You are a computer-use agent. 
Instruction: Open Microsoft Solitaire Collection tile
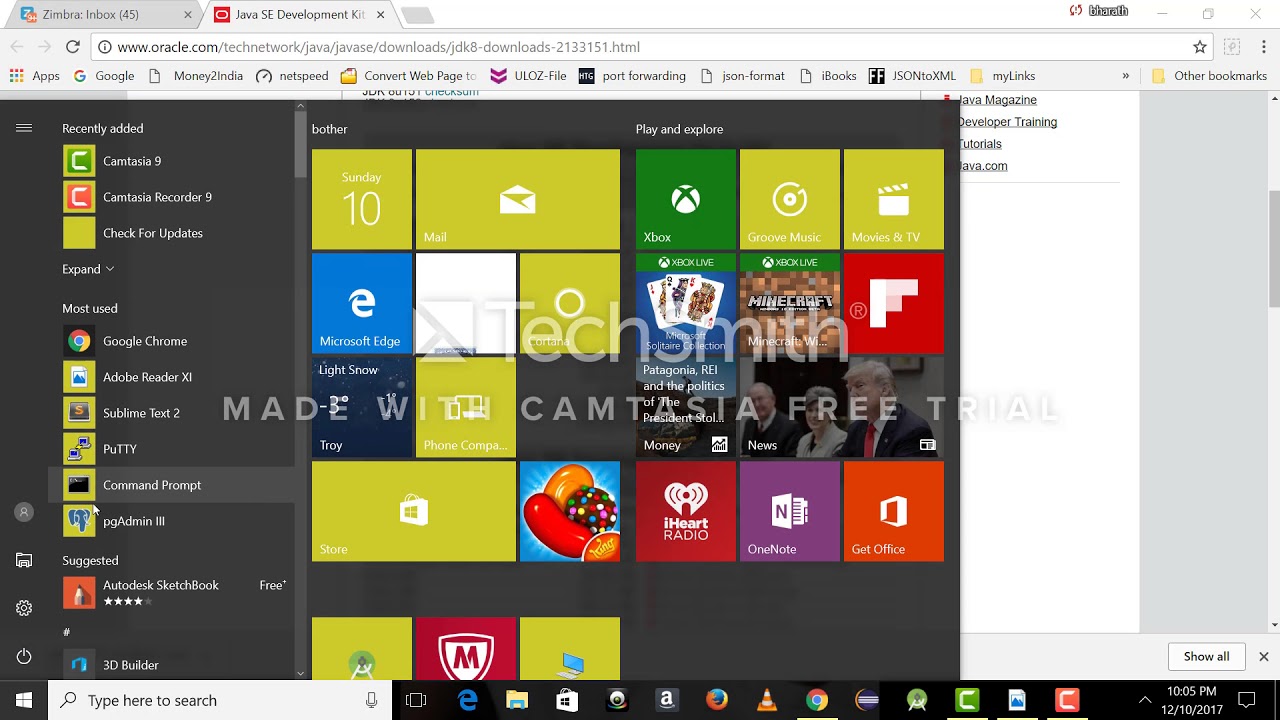[686, 303]
